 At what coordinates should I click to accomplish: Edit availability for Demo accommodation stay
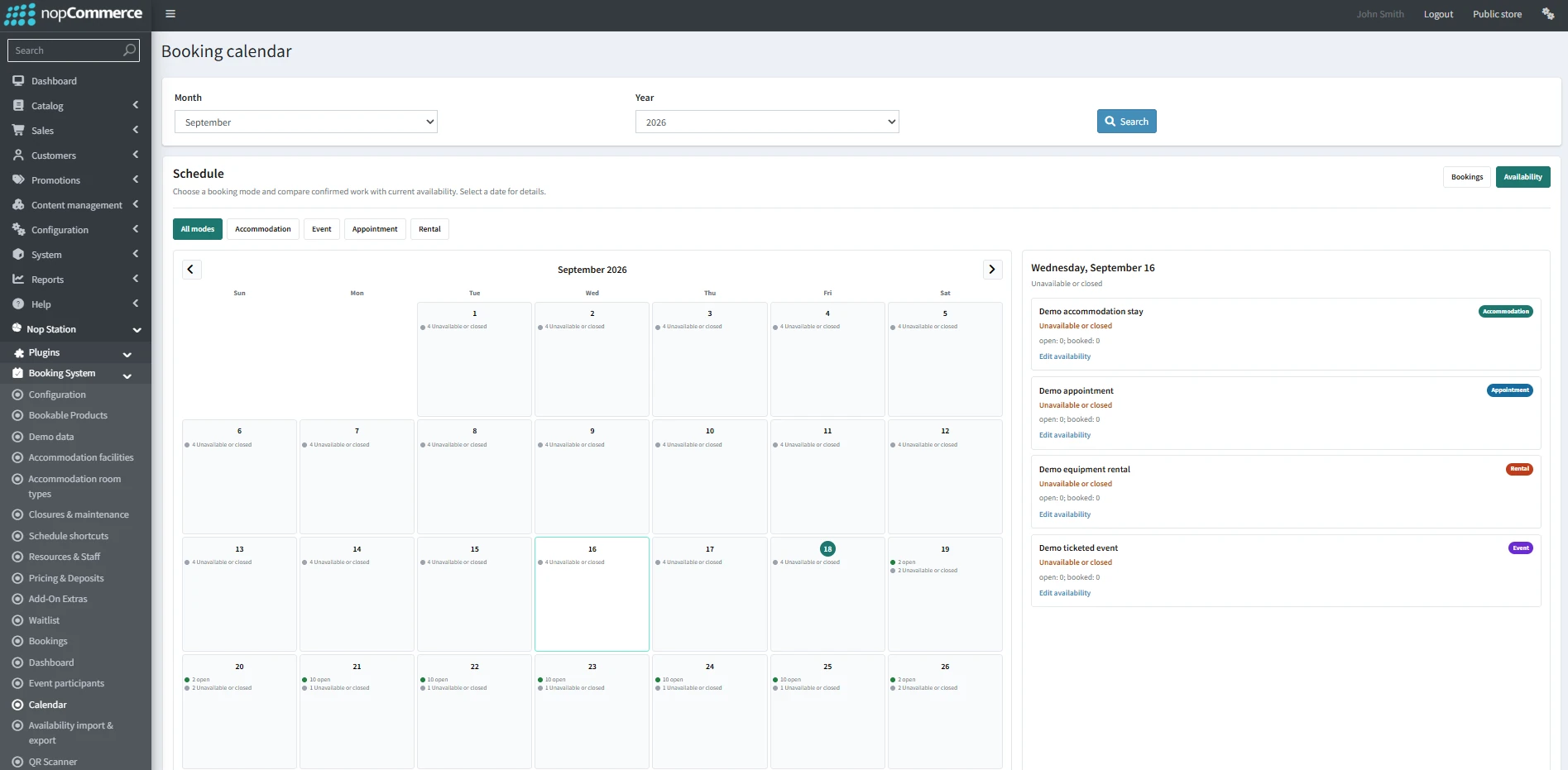pyautogui.click(x=1065, y=356)
